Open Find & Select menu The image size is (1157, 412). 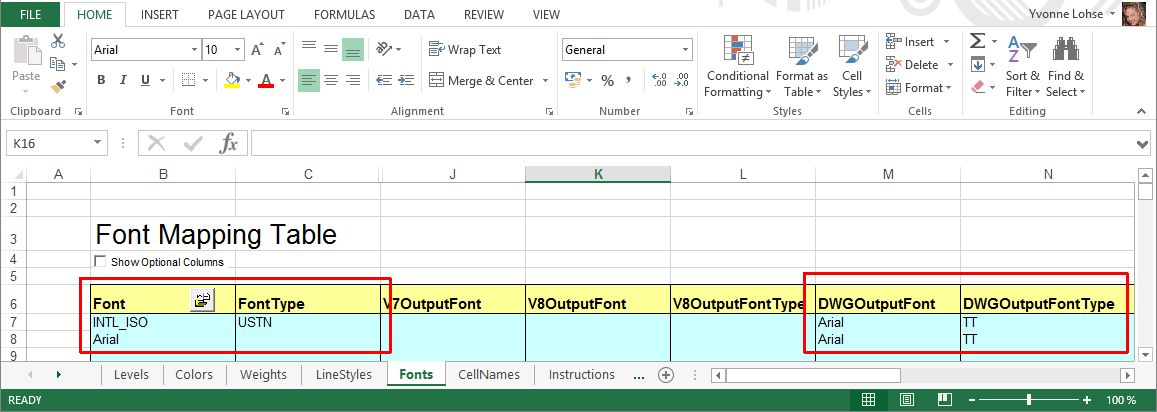click(x=1066, y=66)
